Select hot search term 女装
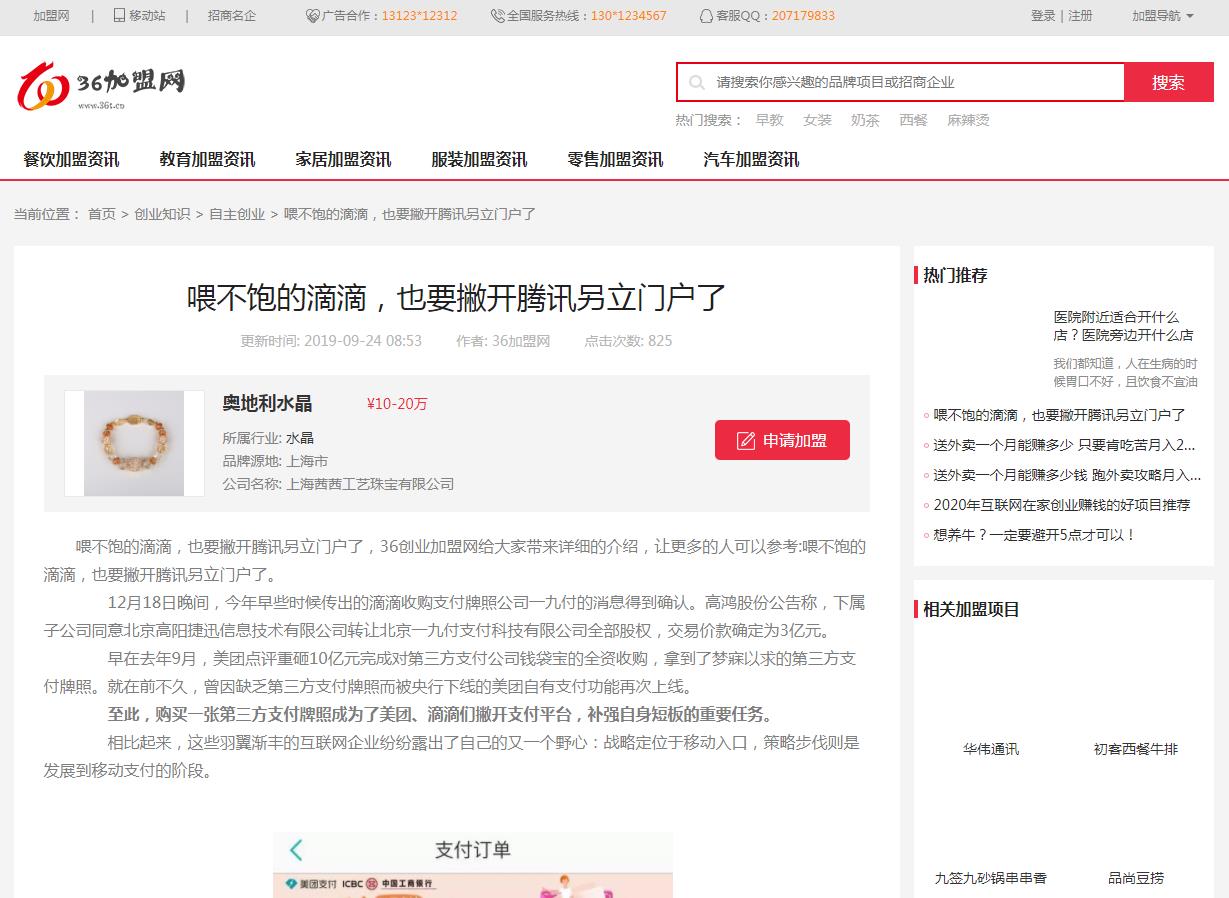The height and width of the screenshot is (898, 1229). pos(817,120)
